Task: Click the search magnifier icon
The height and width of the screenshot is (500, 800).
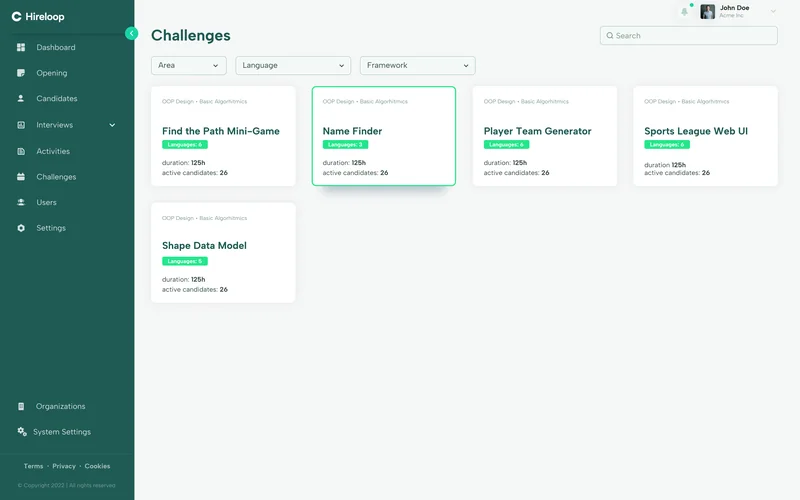Action: tap(610, 36)
